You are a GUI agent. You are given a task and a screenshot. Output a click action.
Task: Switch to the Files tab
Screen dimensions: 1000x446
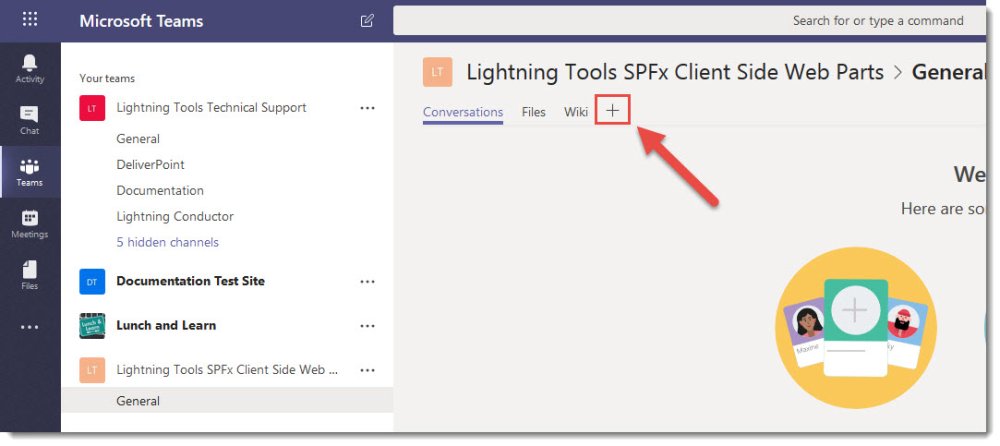pyautogui.click(x=533, y=112)
